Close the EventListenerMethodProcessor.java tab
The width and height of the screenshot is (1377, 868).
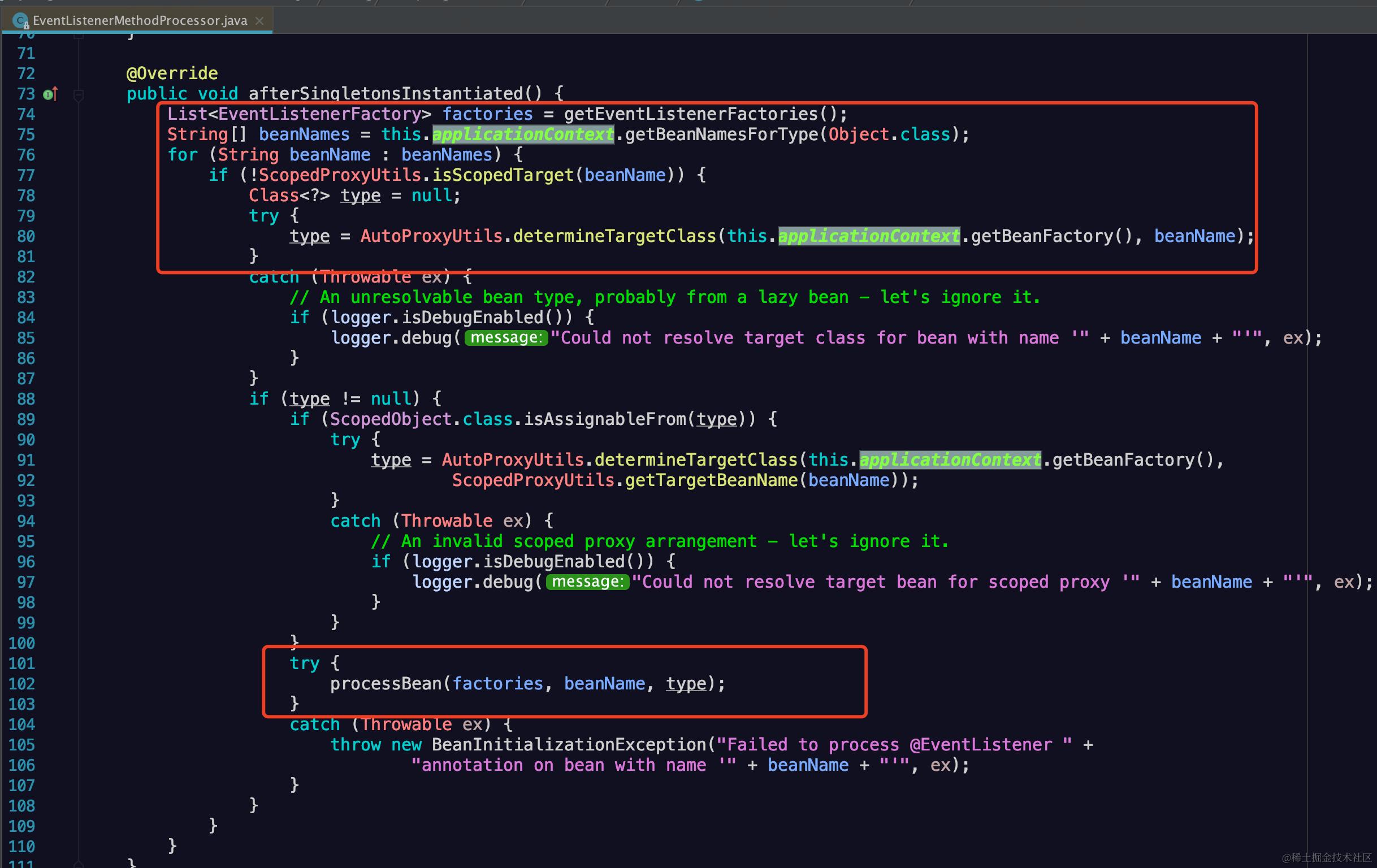tap(259, 21)
